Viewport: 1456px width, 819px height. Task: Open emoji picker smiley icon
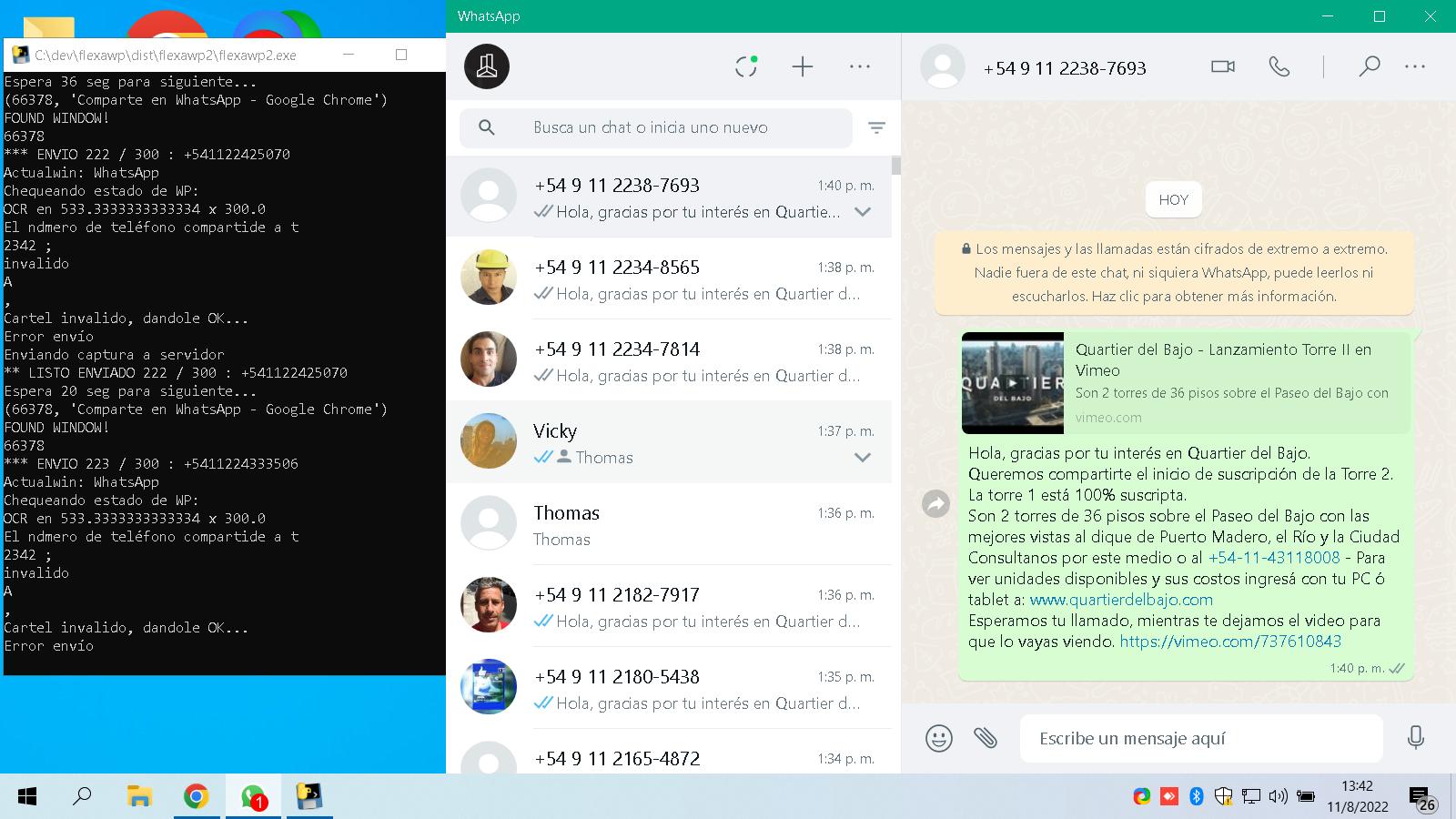[939, 738]
